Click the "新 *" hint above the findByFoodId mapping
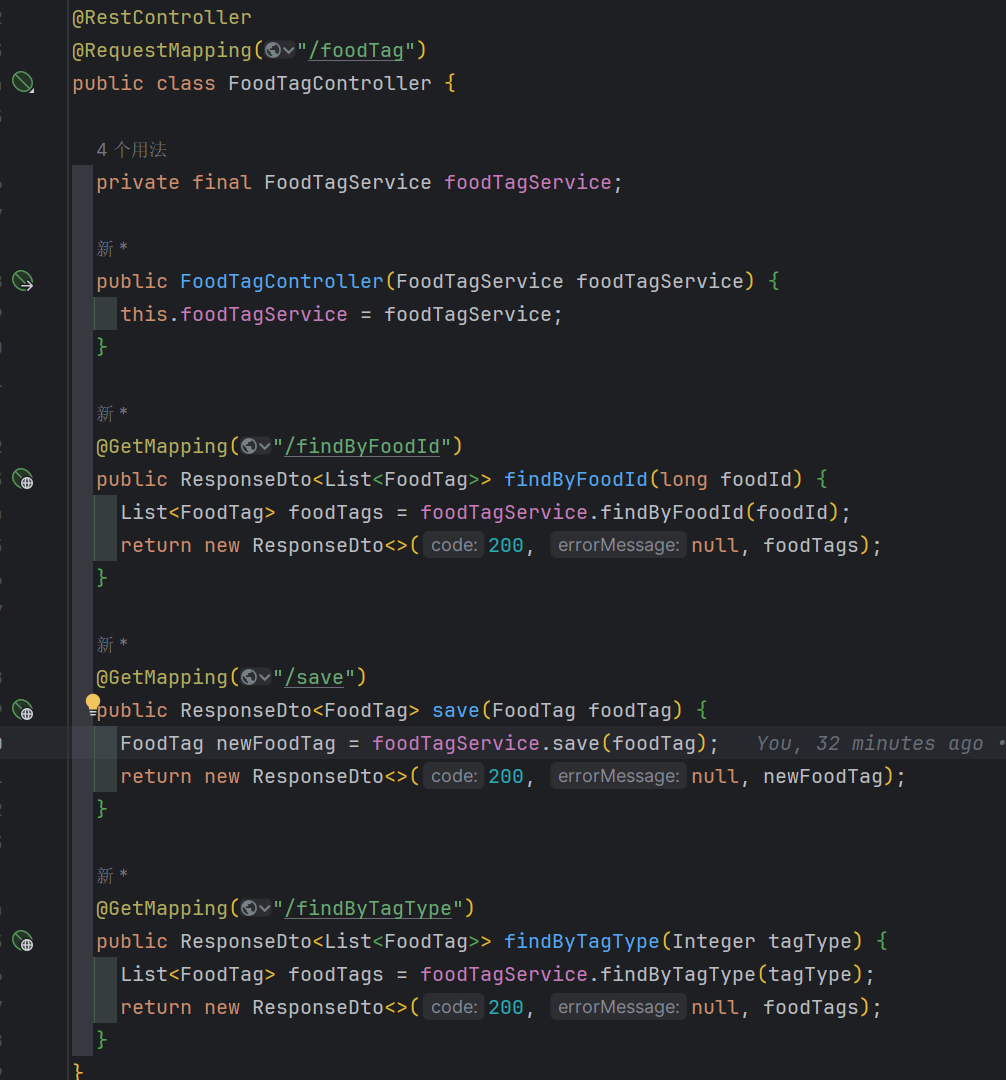This screenshot has width=1006, height=1080. [112, 413]
